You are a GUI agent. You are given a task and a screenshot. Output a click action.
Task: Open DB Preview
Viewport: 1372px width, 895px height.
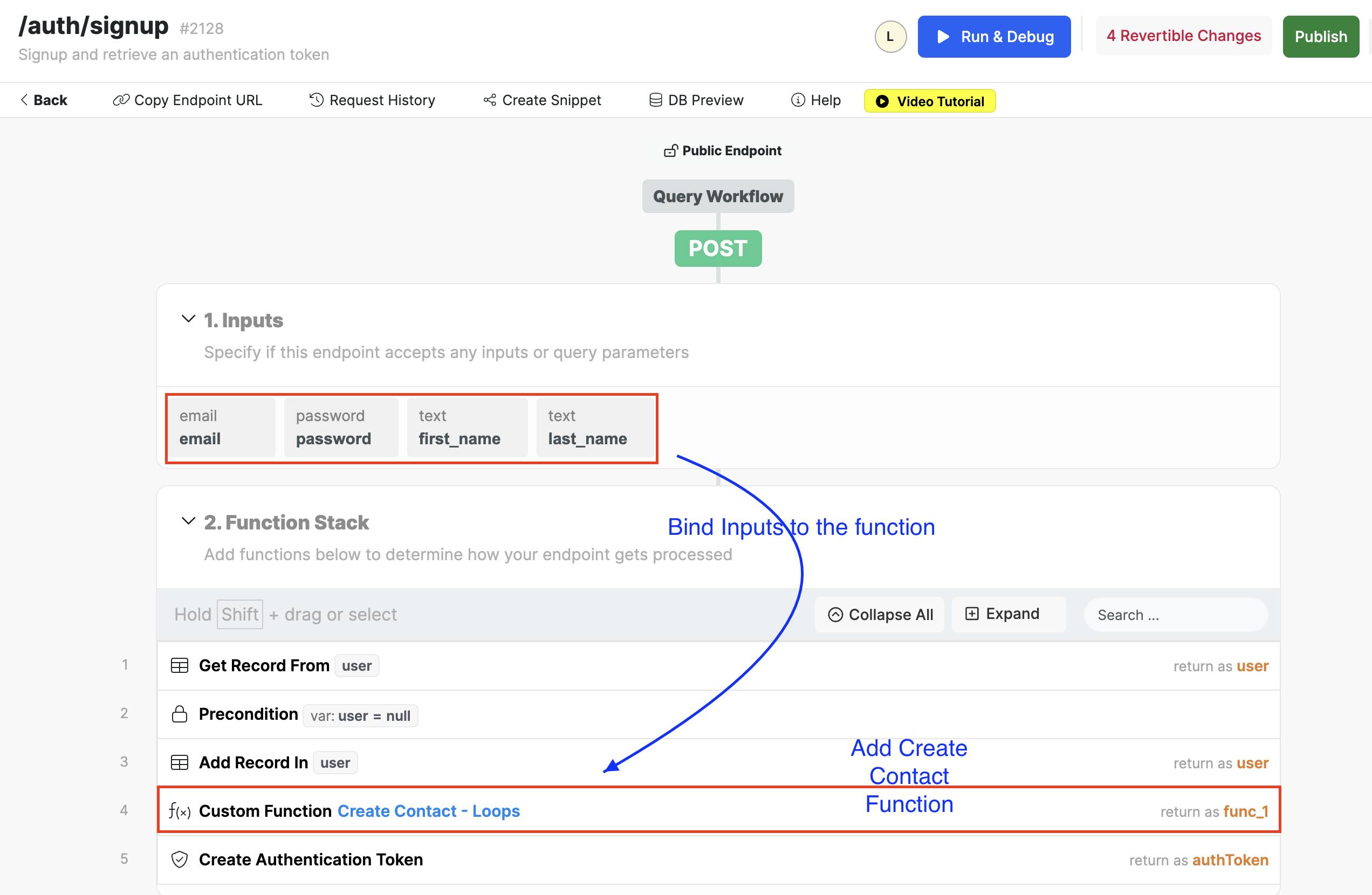696,100
